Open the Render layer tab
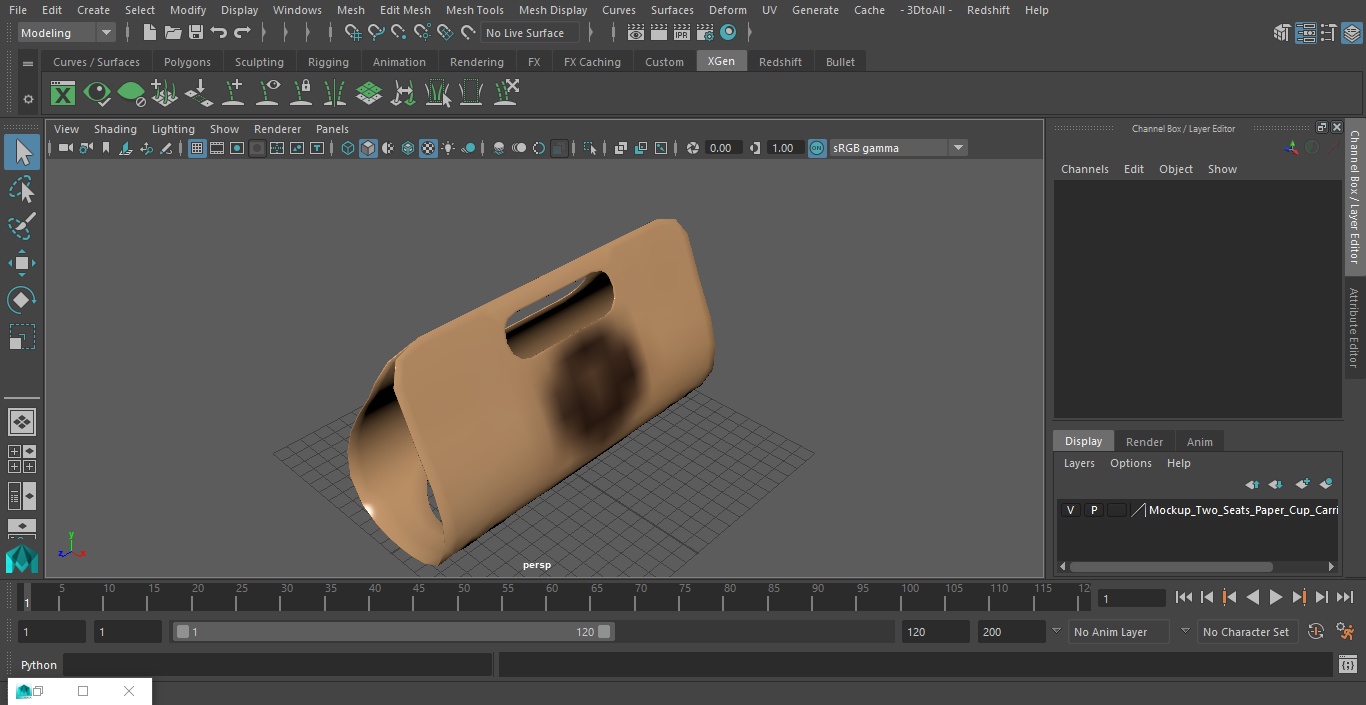Viewport: 1366px width, 705px height. [1144, 442]
